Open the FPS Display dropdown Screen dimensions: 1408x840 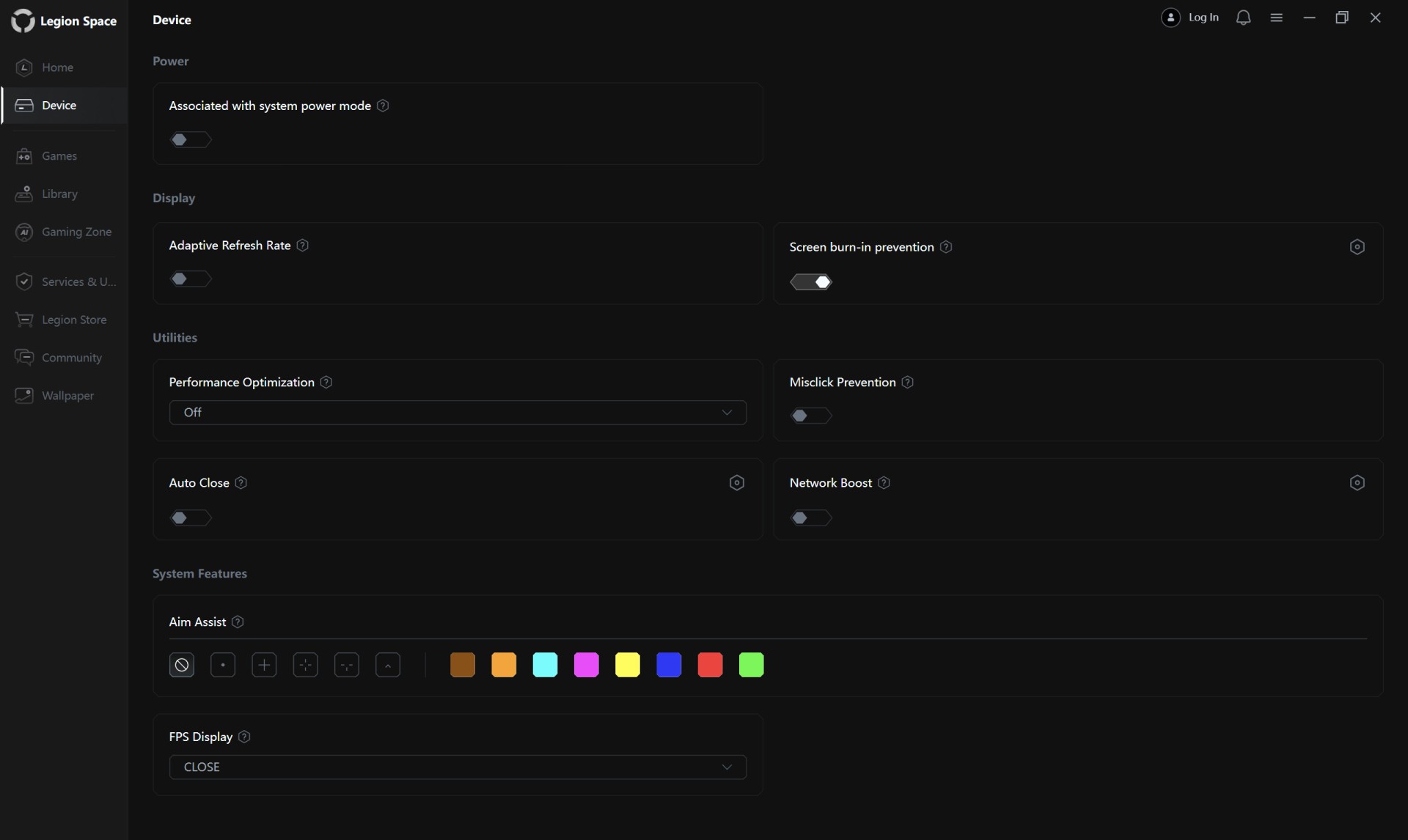(x=458, y=767)
